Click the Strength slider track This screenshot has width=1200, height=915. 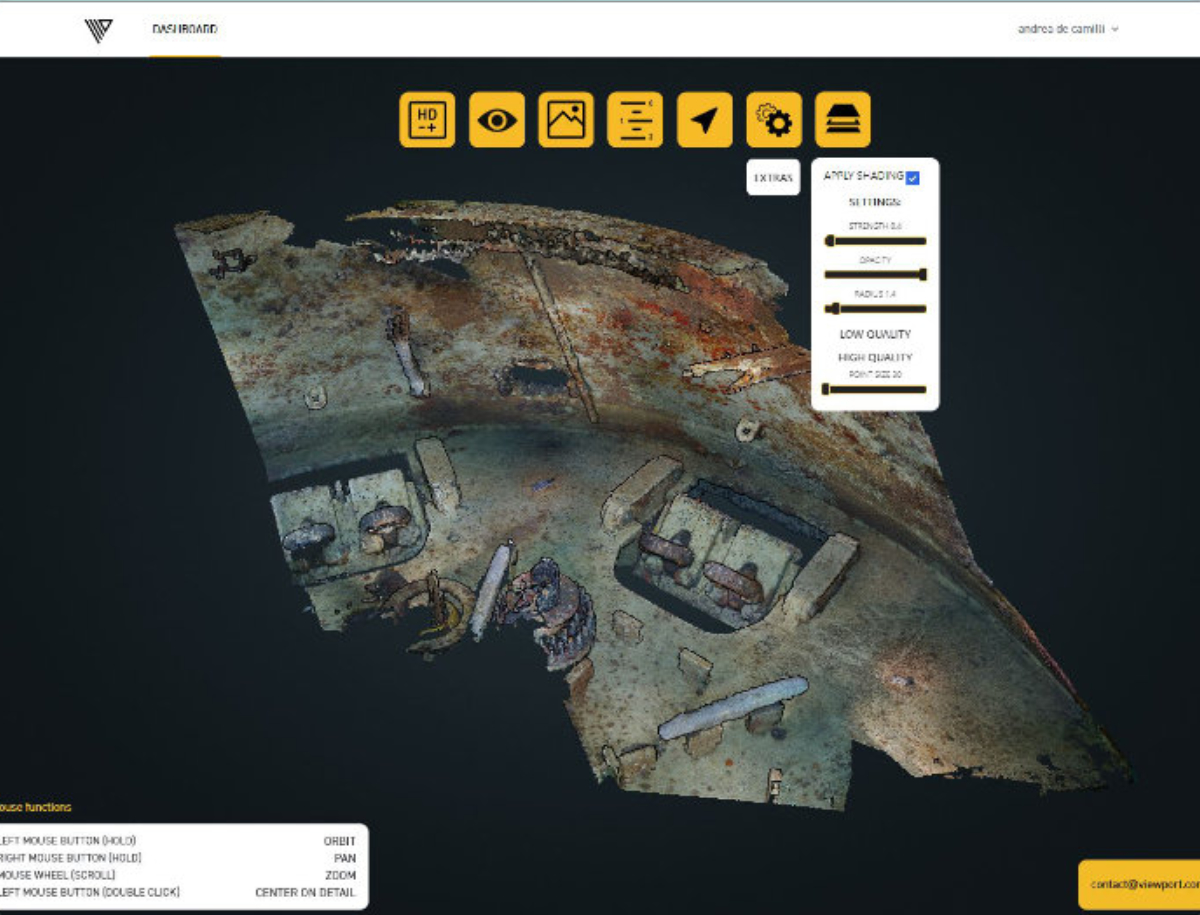pos(876,241)
